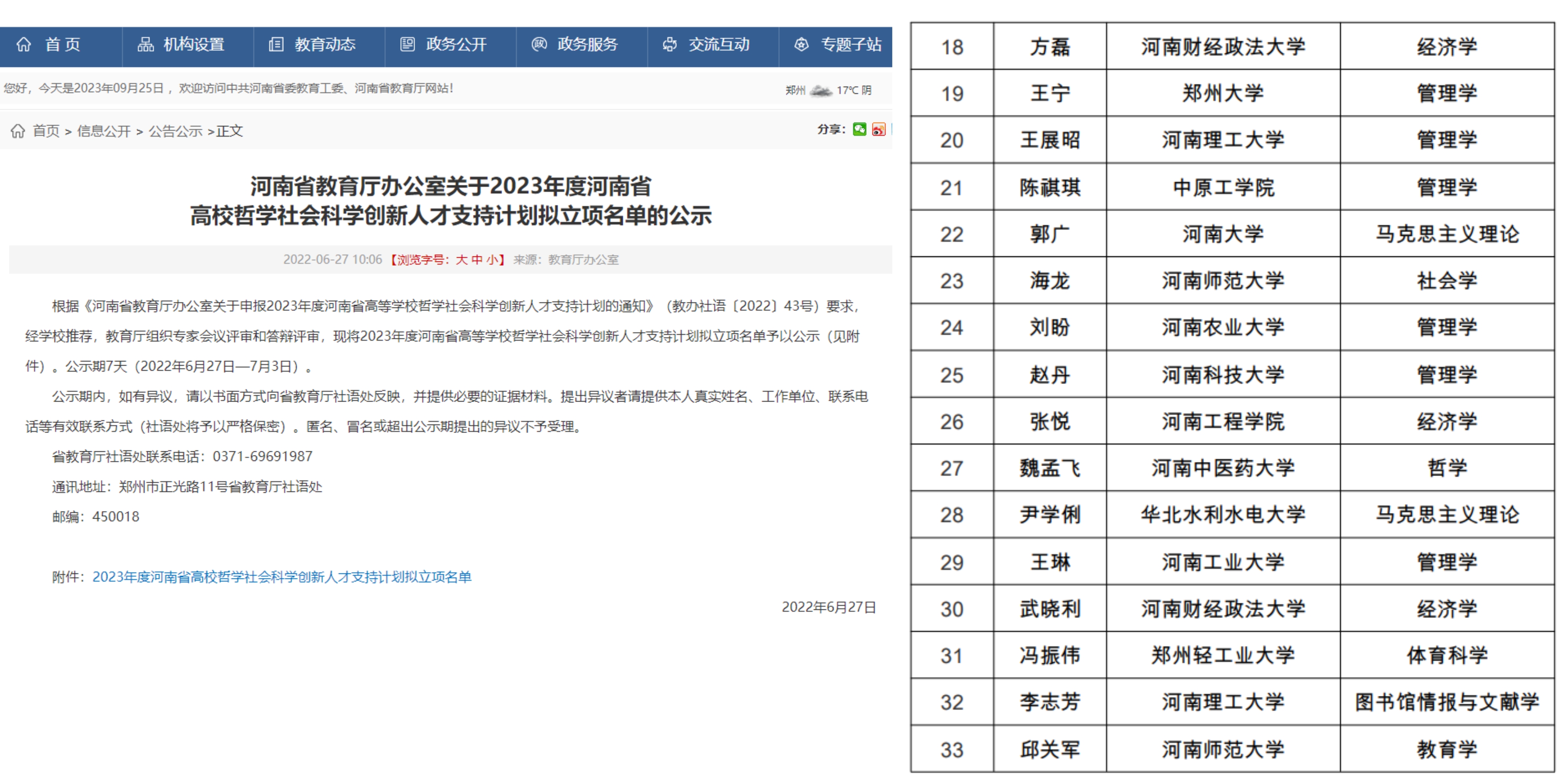Click the 专题子站 icon in navigation bar

coord(802,44)
